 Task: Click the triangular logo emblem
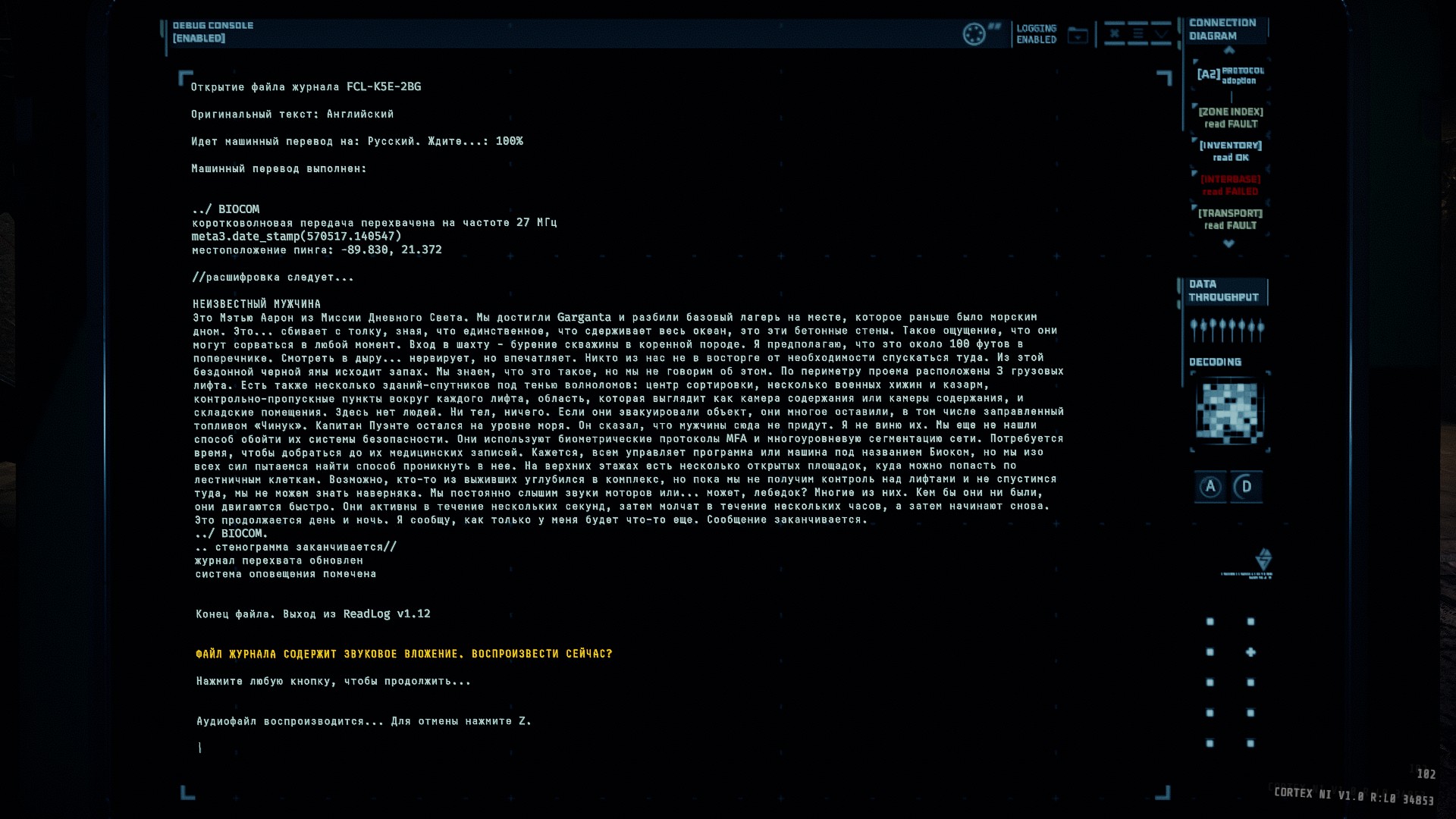[x=1263, y=560]
